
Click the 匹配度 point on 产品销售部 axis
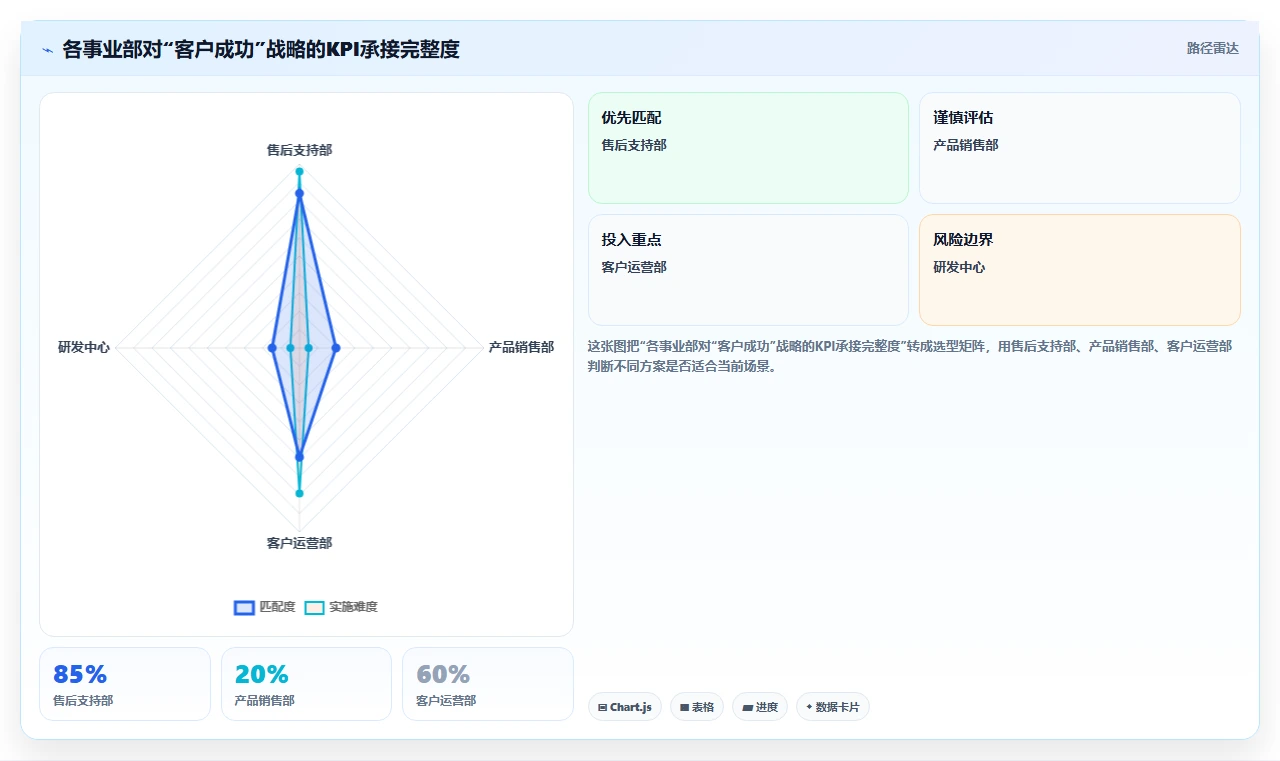tap(336, 348)
